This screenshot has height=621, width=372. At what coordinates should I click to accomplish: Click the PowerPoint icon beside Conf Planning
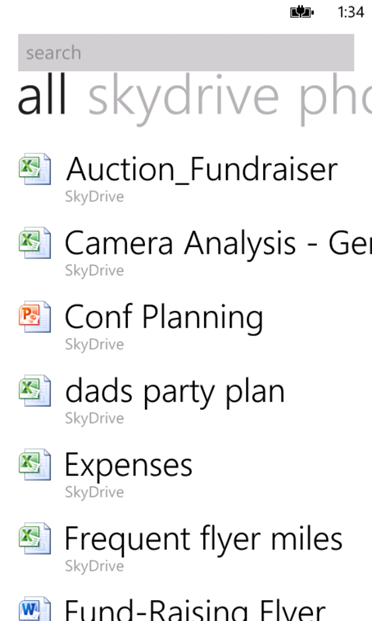(x=35, y=317)
